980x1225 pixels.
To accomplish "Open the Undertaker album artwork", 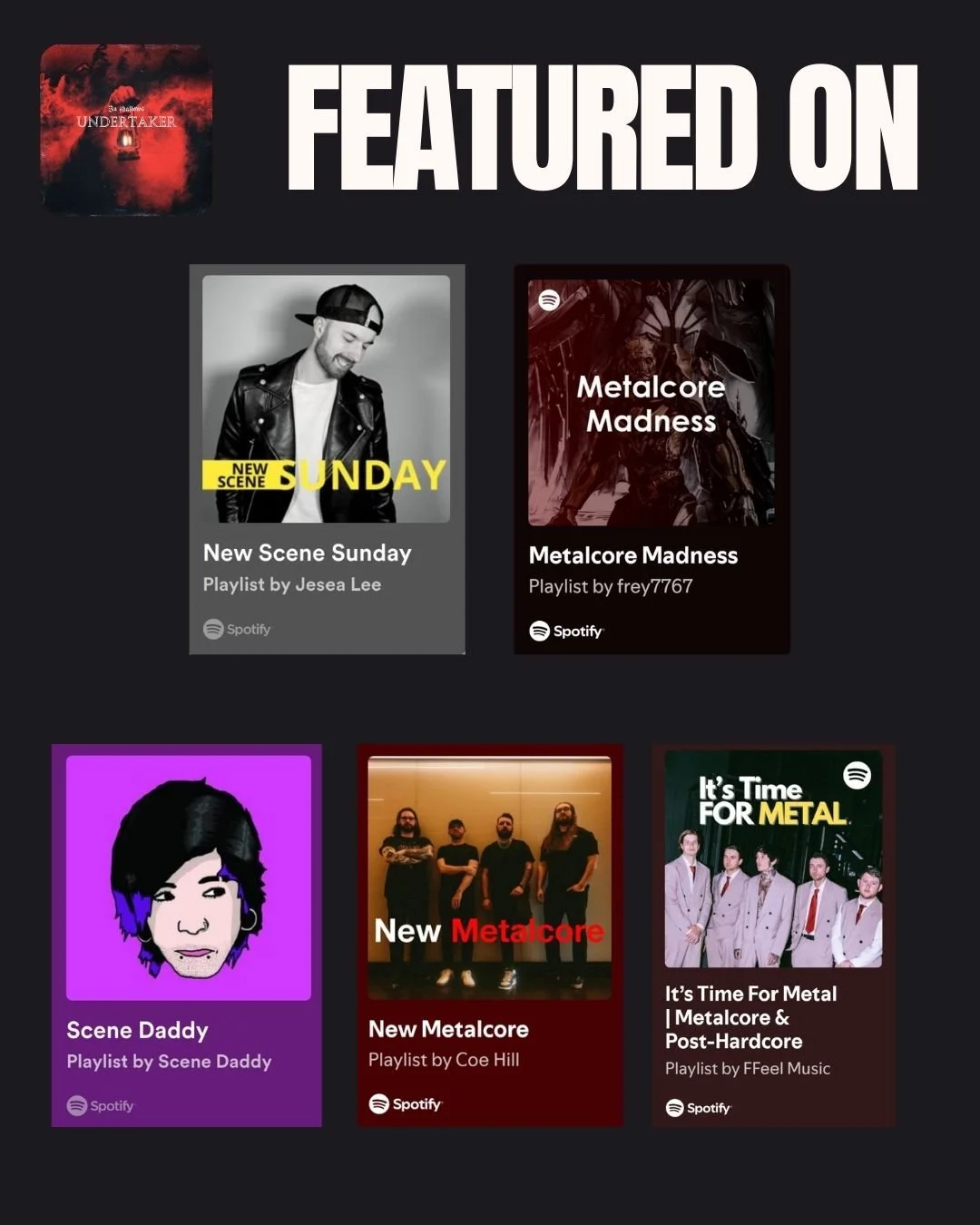I will tap(126, 130).
